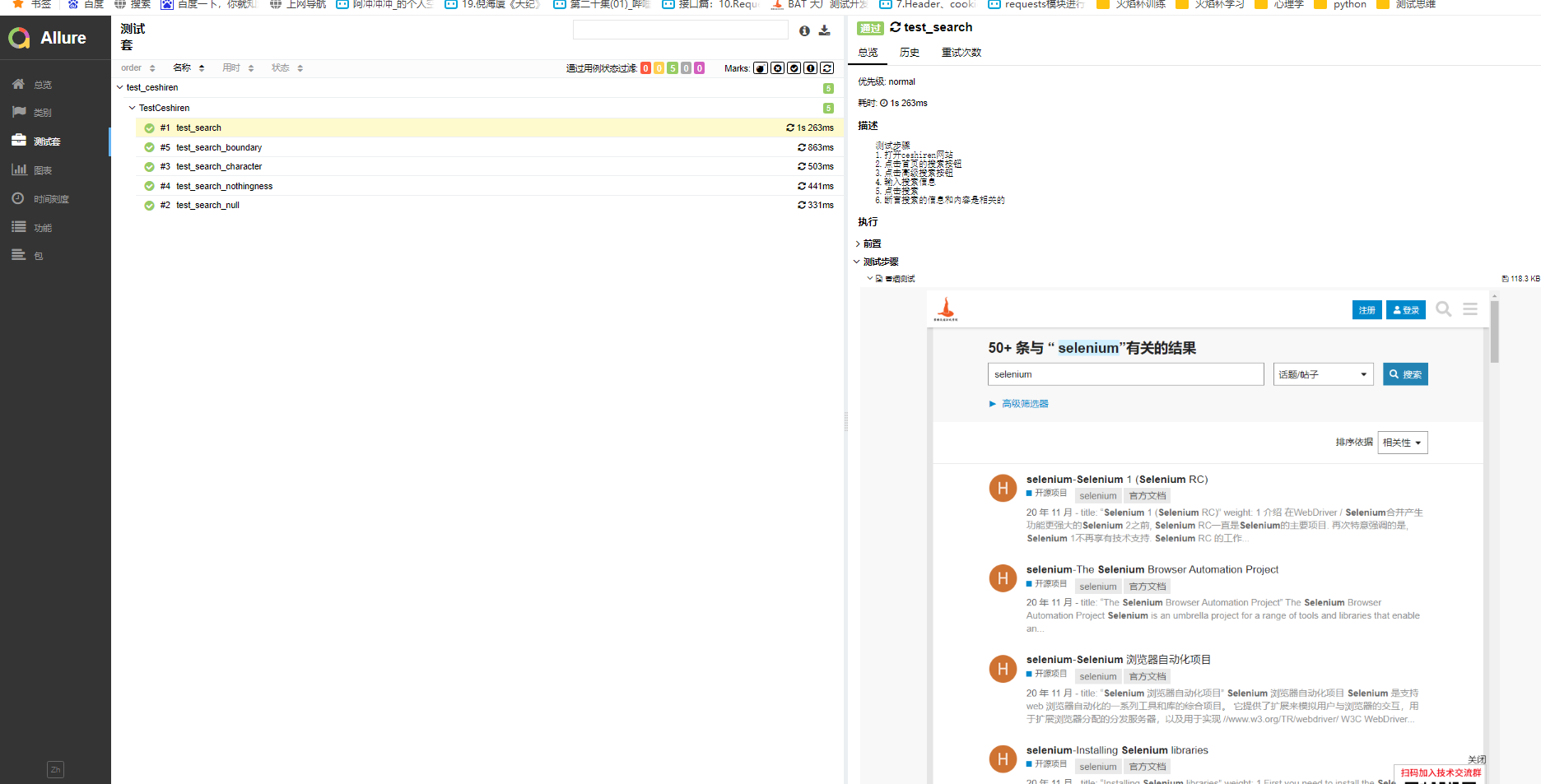Select test case #2 test_search_null
This screenshot has width=1541, height=784.
point(490,205)
